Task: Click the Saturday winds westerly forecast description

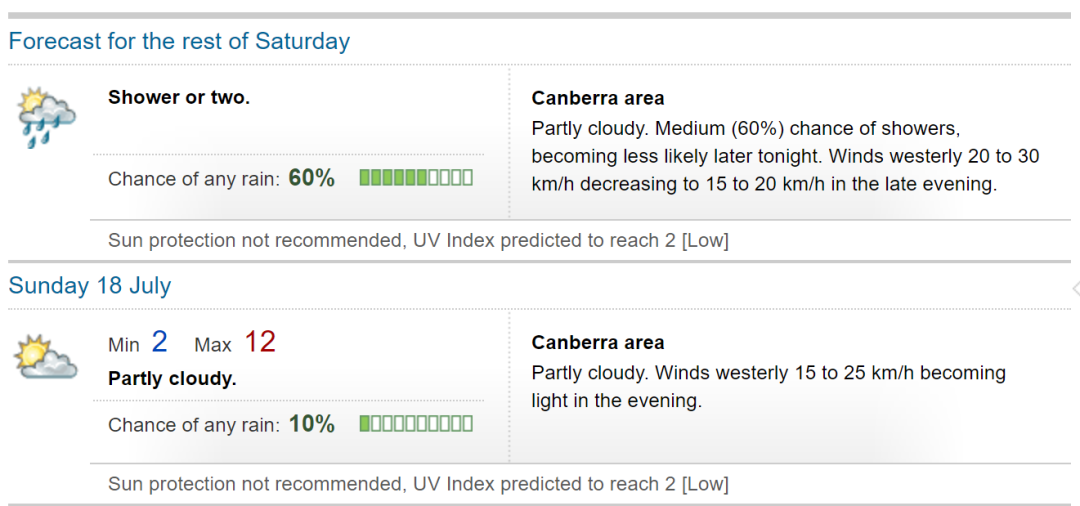Action: (x=785, y=157)
